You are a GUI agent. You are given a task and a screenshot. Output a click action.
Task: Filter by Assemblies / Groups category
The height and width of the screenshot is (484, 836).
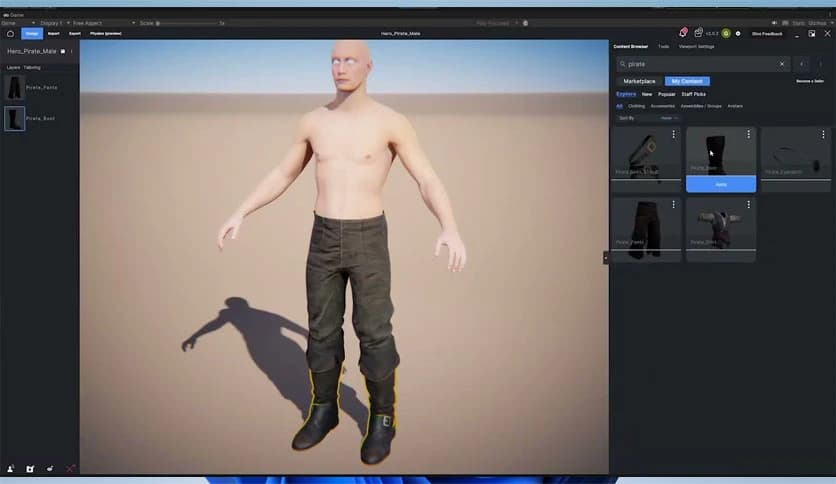click(x=701, y=106)
